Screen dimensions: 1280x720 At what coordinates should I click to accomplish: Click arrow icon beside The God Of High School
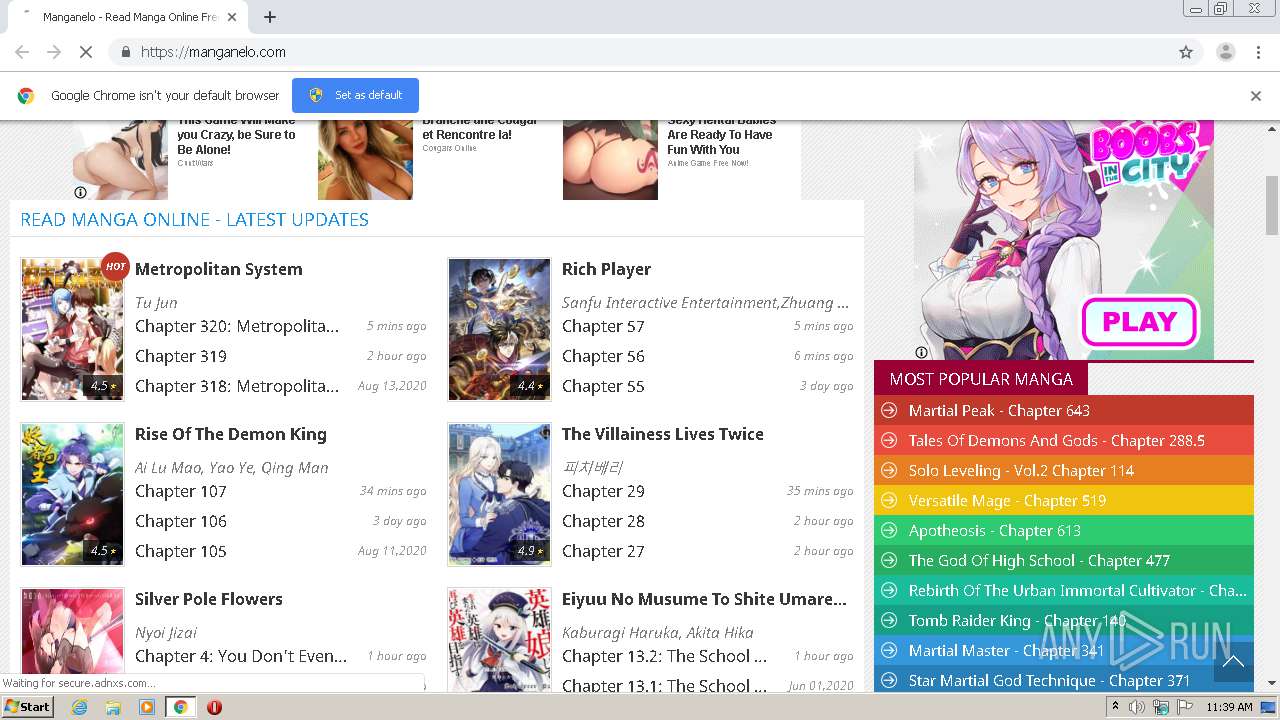[x=888, y=561]
